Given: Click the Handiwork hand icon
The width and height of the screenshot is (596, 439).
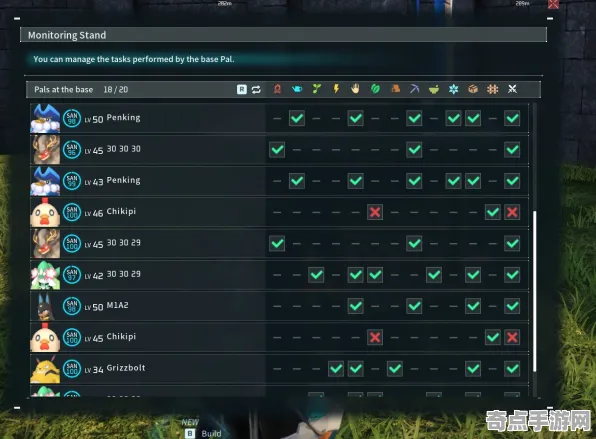Looking at the screenshot, I should (355, 89).
